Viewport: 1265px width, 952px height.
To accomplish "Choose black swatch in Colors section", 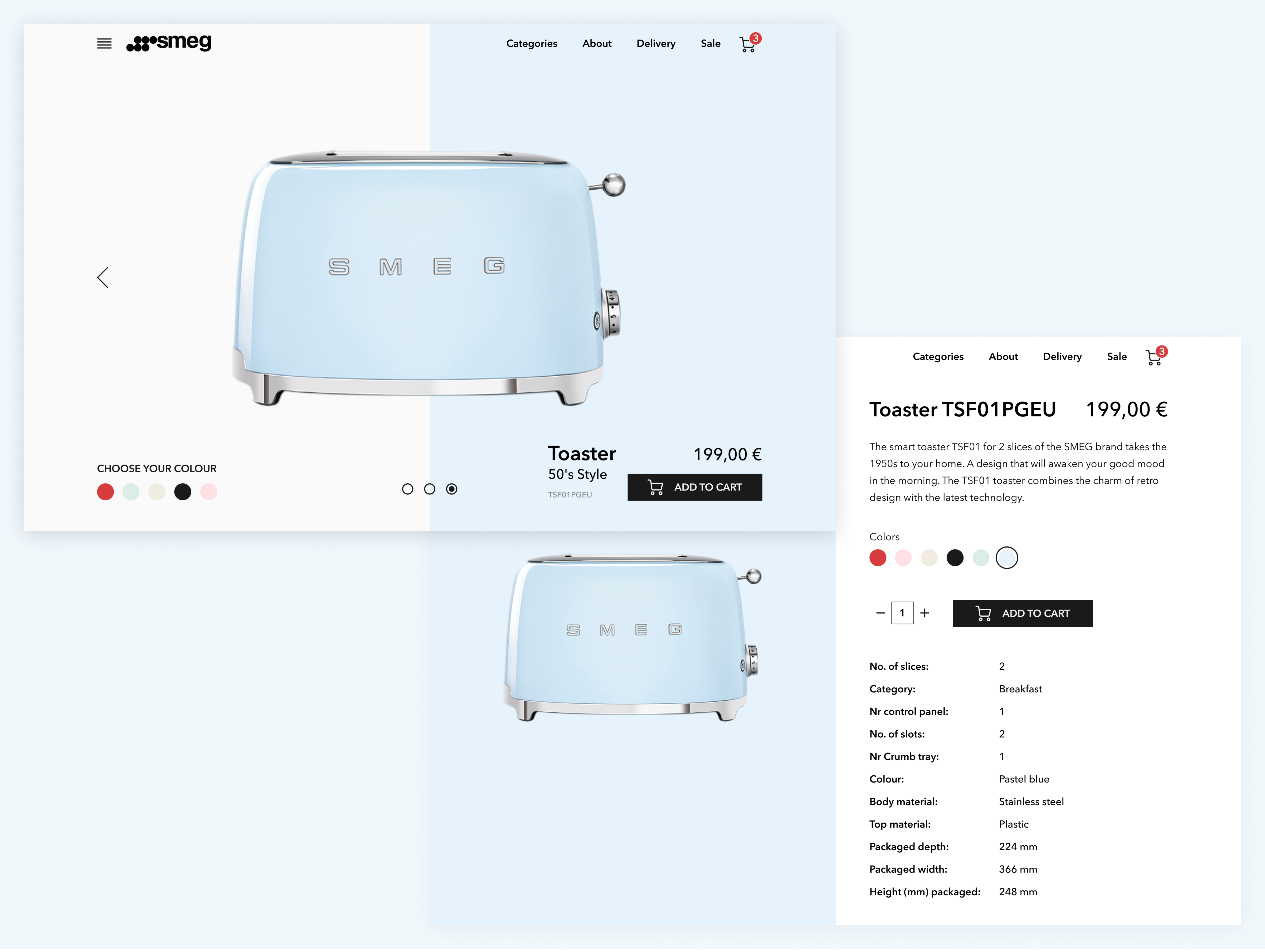I will (x=955, y=557).
